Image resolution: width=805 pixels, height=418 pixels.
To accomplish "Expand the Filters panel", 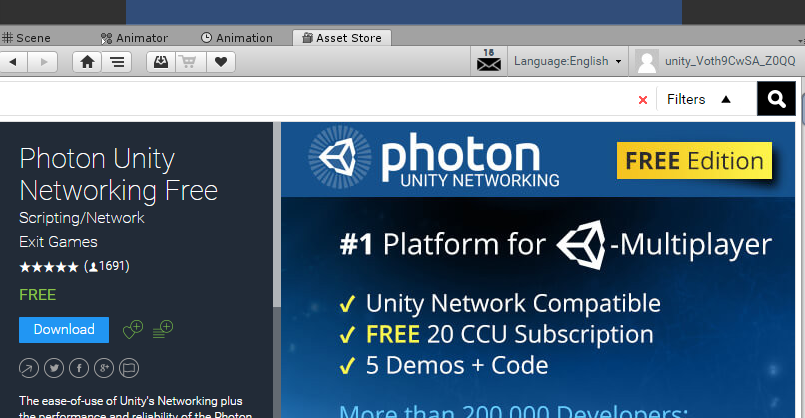I will 699,99.
